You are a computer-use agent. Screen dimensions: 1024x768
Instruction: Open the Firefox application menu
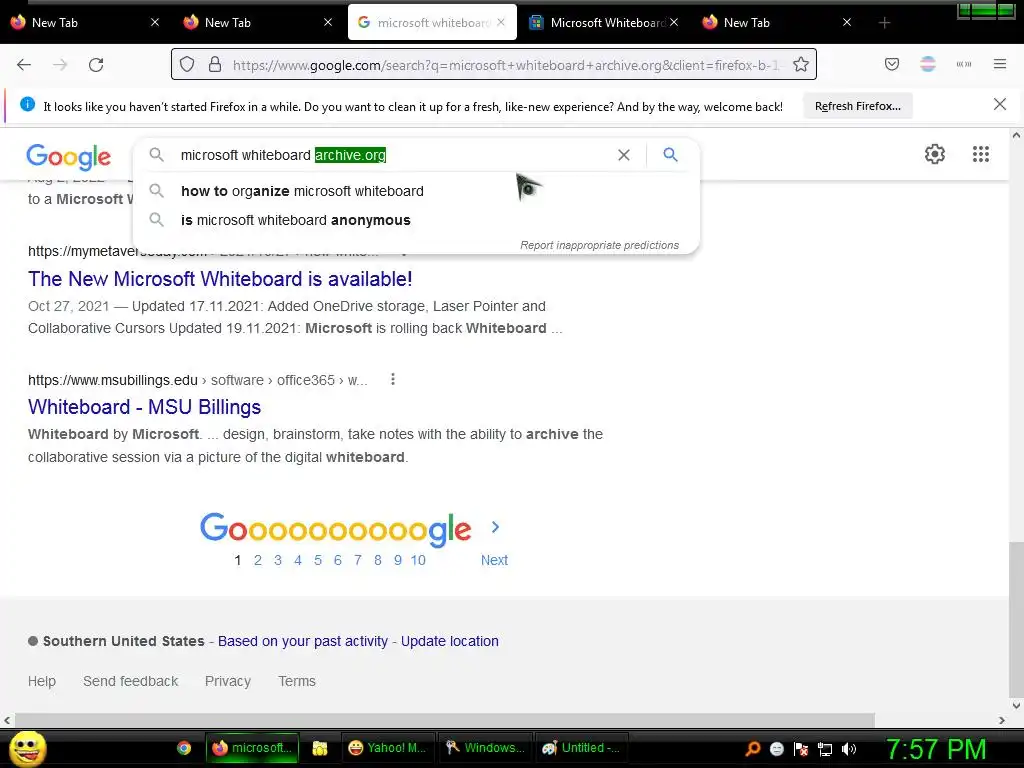click(x=1000, y=64)
